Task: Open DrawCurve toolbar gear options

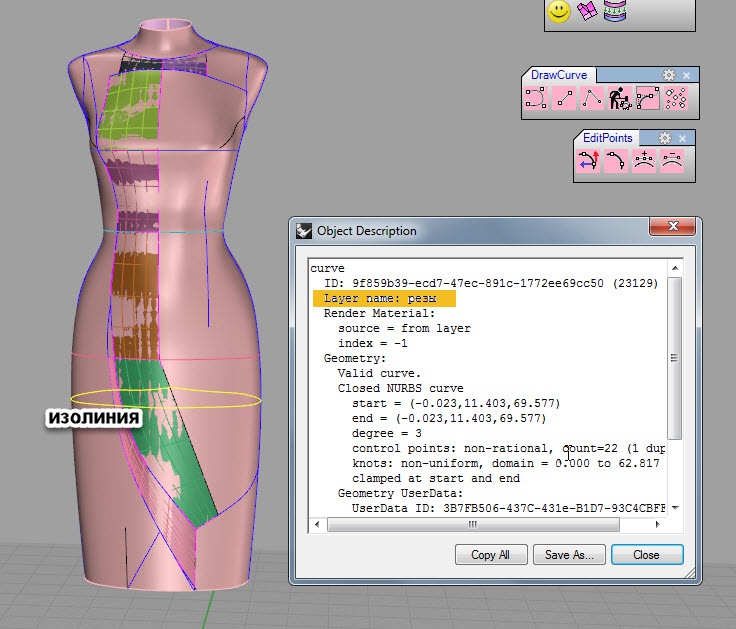Action: tap(669, 75)
